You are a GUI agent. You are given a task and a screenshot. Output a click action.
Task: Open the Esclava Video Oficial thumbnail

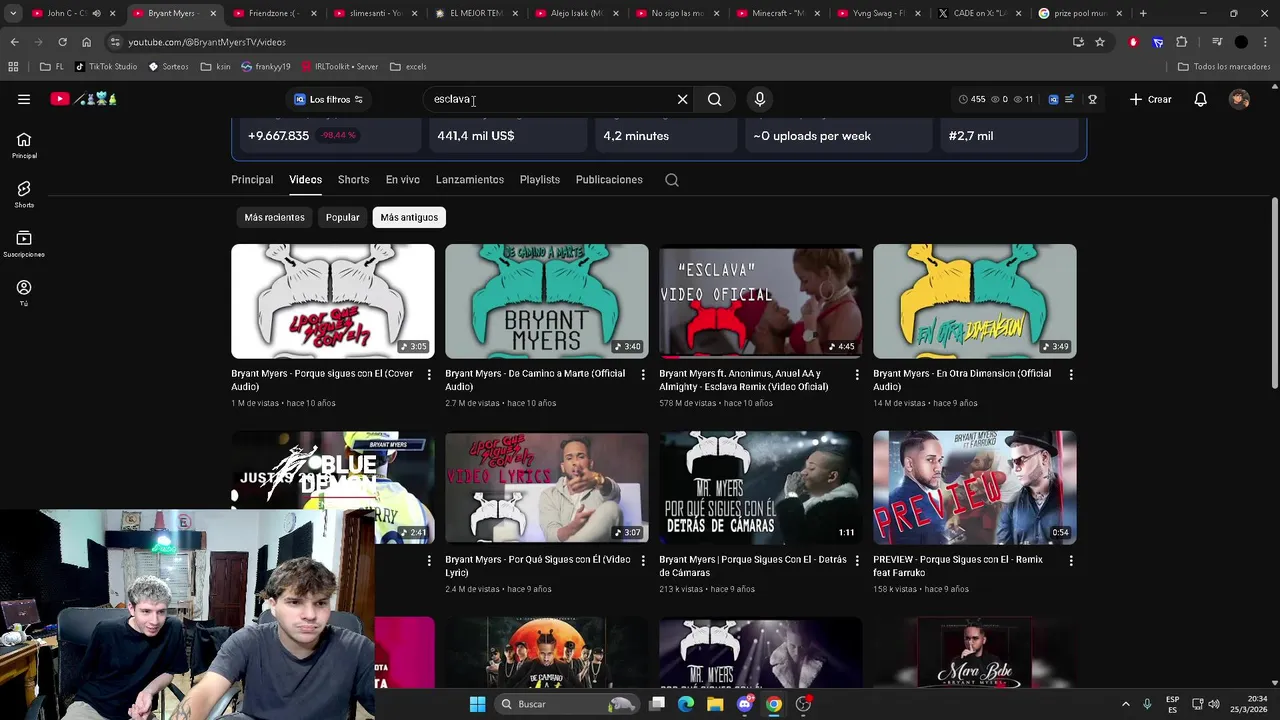pos(761,301)
